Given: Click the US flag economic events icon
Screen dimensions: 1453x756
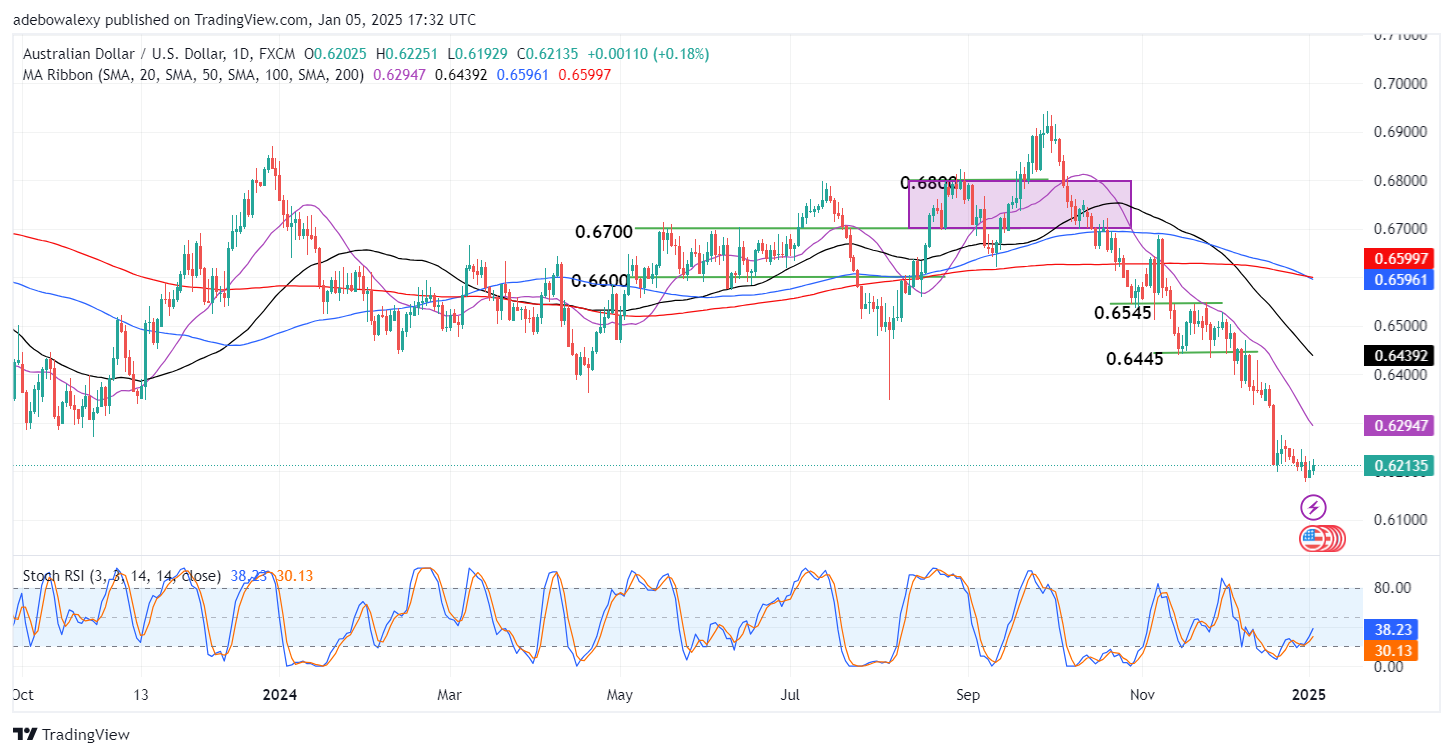Looking at the screenshot, I should click(x=1313, y=539).
